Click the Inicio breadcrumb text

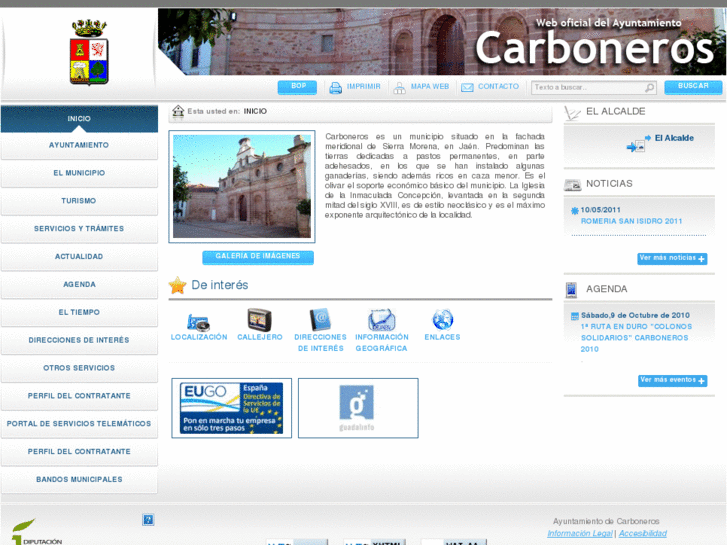(255, 111)
